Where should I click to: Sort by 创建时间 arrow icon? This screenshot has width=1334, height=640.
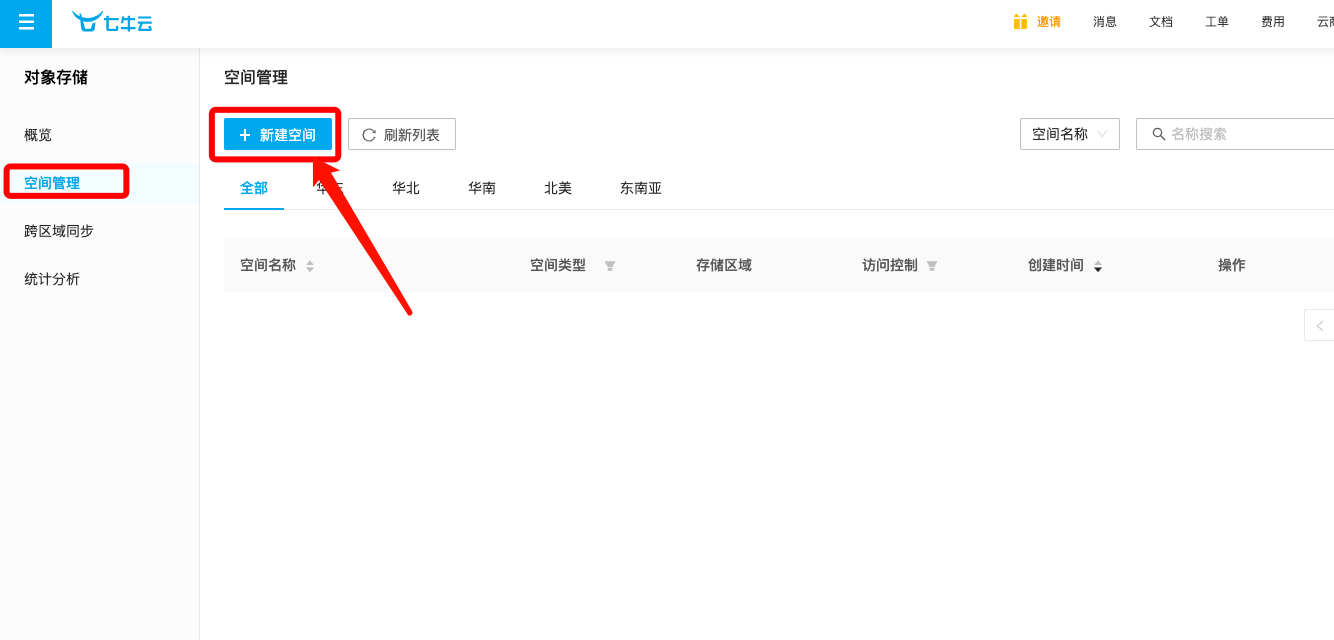tap(1098, 266)
